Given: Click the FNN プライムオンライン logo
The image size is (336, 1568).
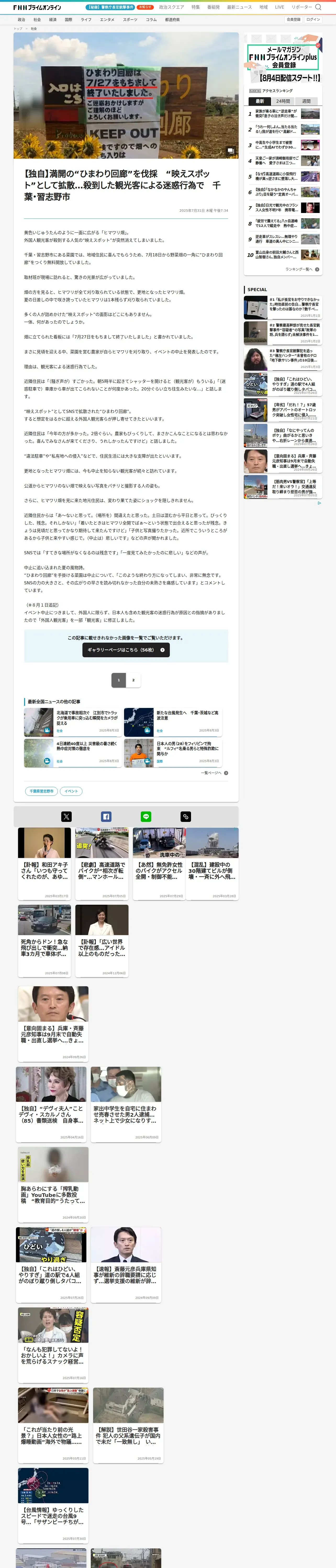Looking at the screenshot, I should point(37,7).
